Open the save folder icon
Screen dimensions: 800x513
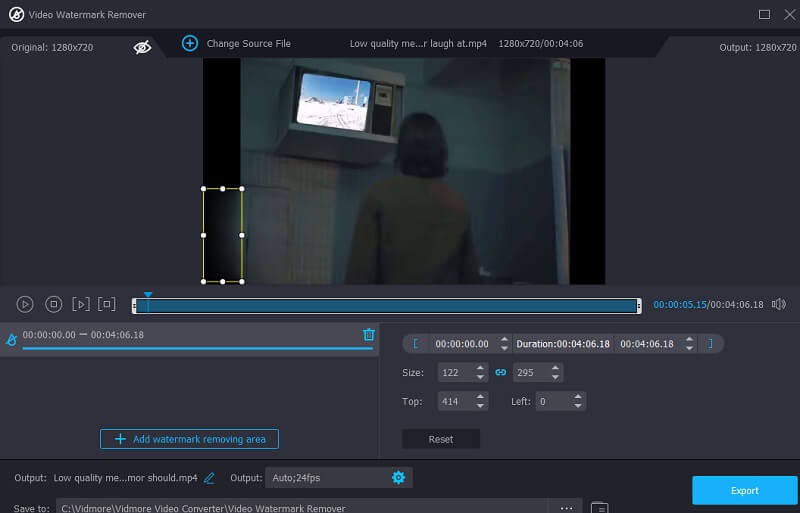[599, 508]
